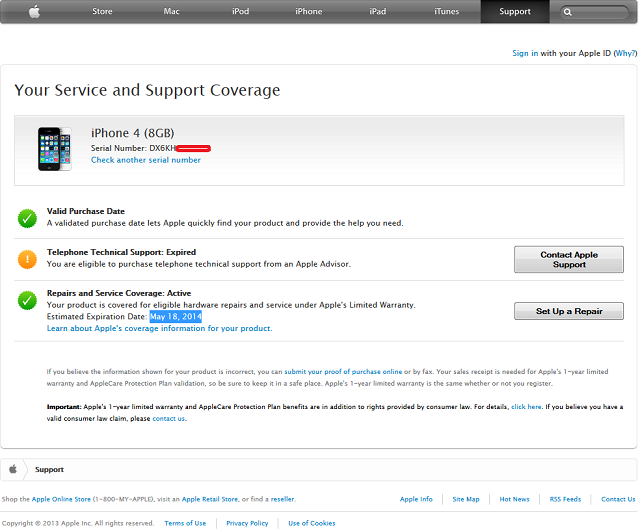This screenshot has height=530, width=640.
Task: Click the Apple icon in breadcrumb bar
Action: pos(13,469)
